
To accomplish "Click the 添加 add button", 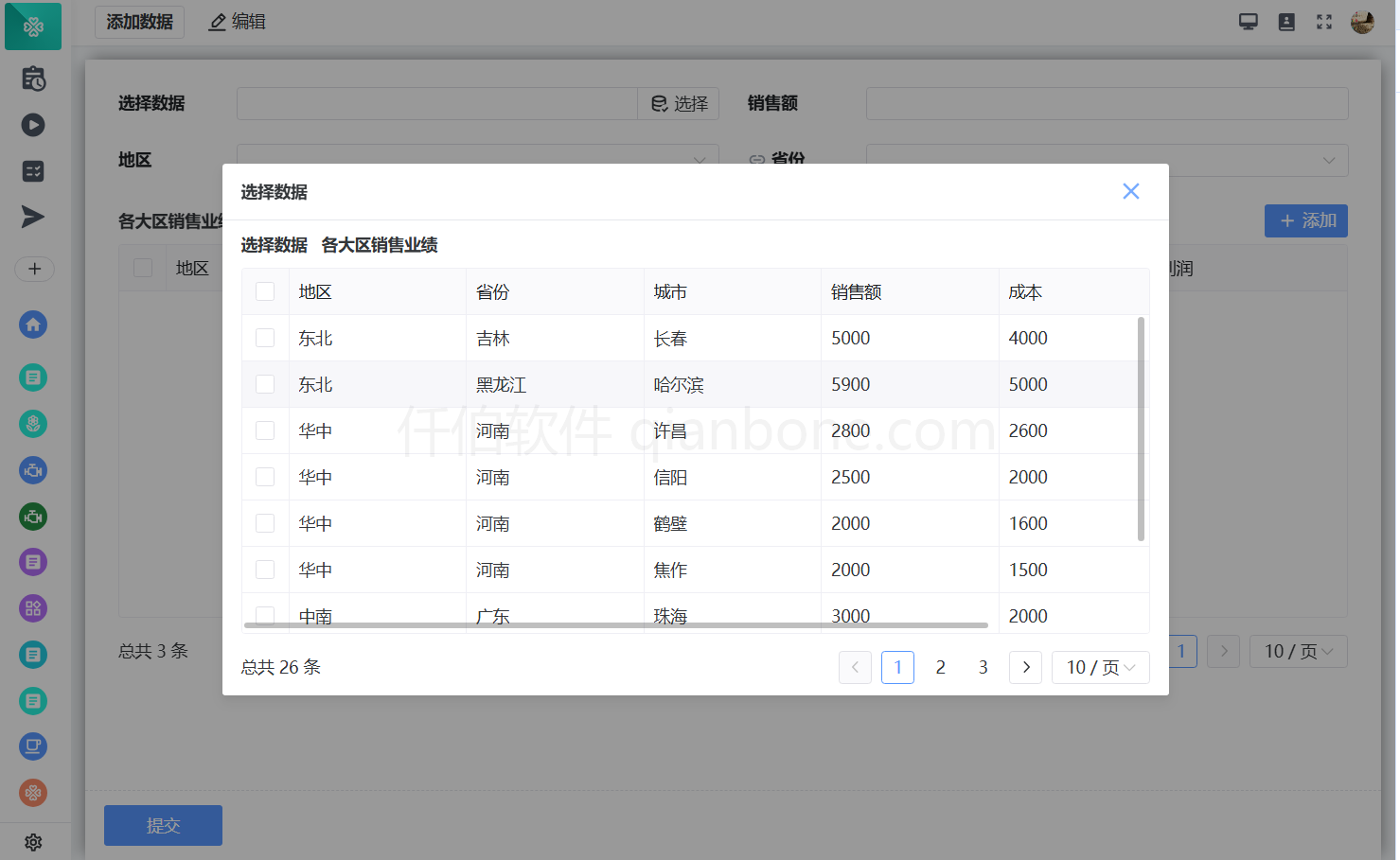I will pyautogui.click(x=1305, y=220).
